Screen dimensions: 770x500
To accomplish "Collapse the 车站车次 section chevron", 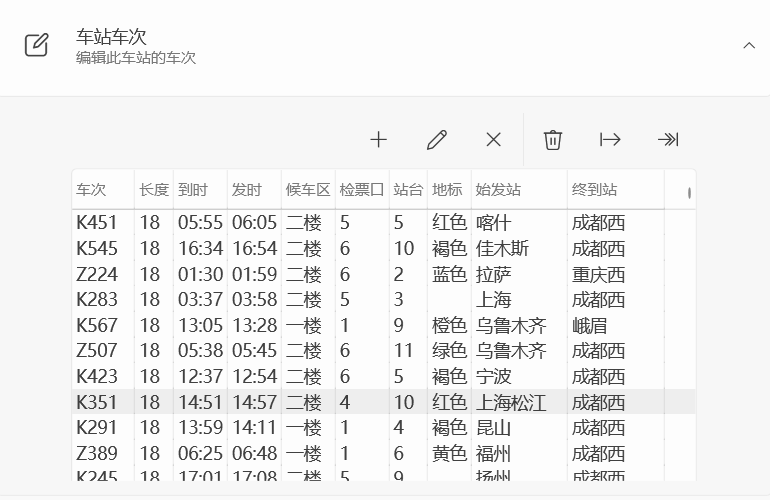I will tap(748, 45).
